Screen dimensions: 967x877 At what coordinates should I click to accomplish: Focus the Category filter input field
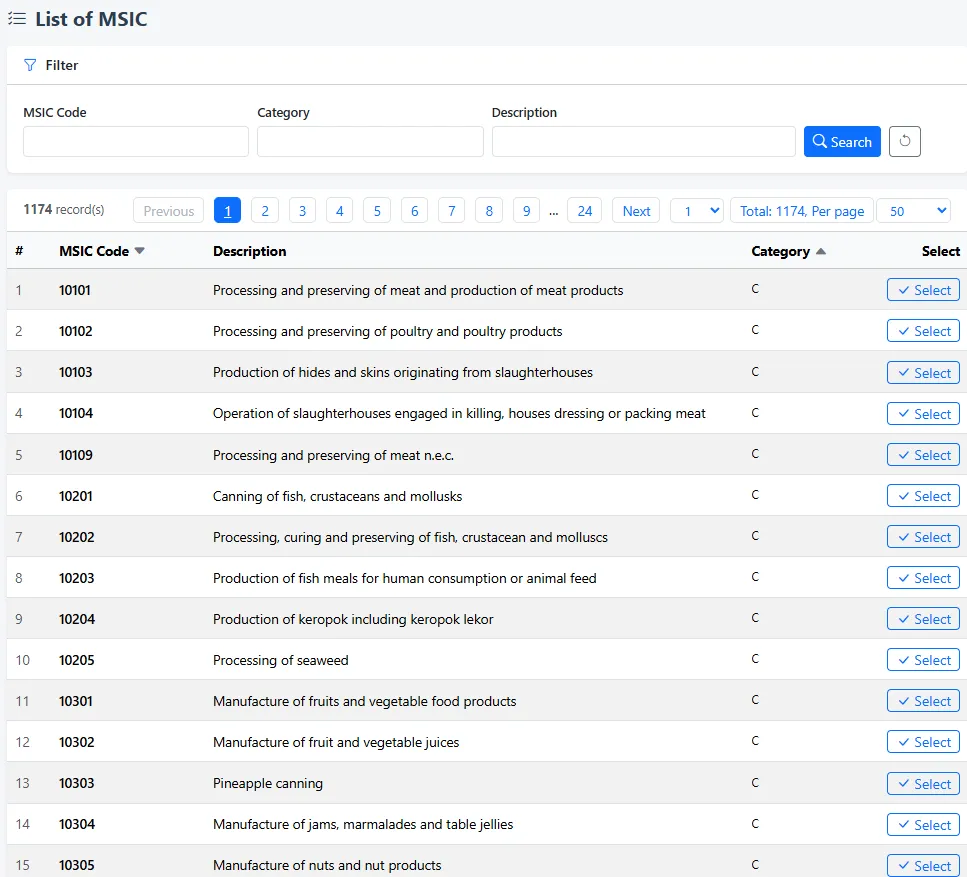coord(370,141)
